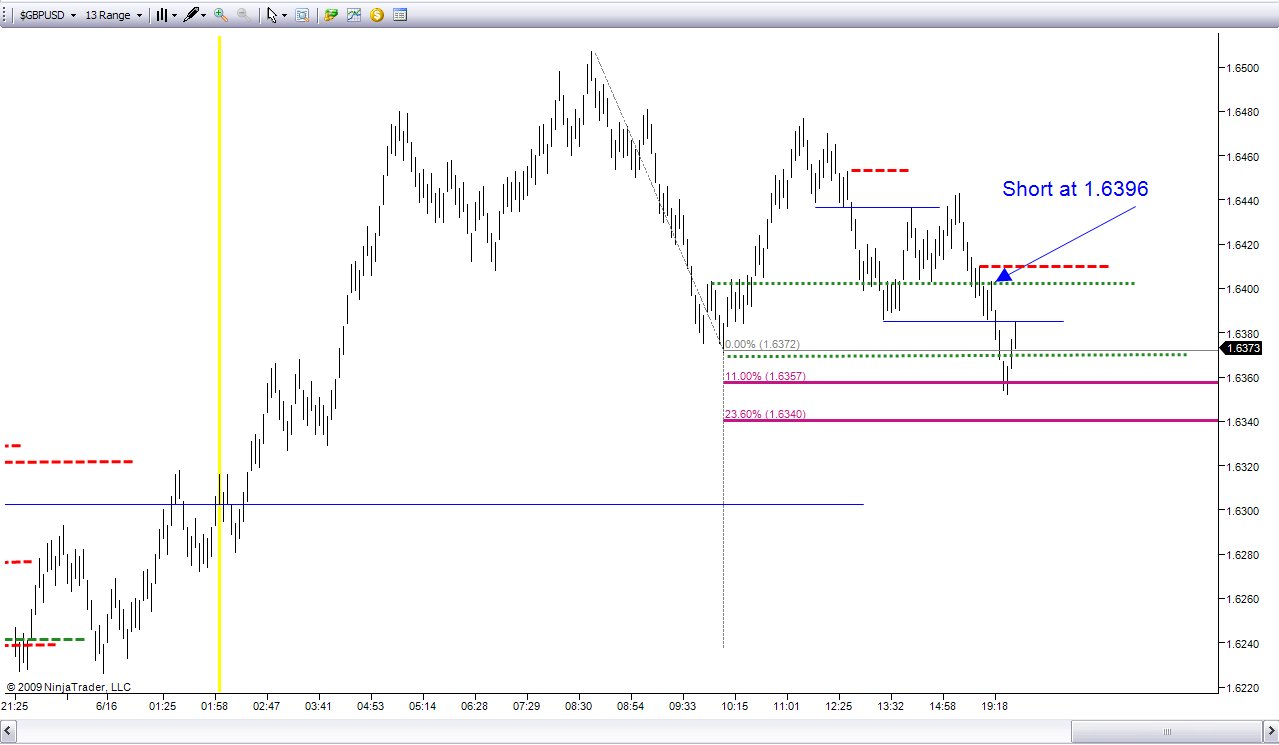Click the 1.6400 price axis label

[x=1242, y=289]
